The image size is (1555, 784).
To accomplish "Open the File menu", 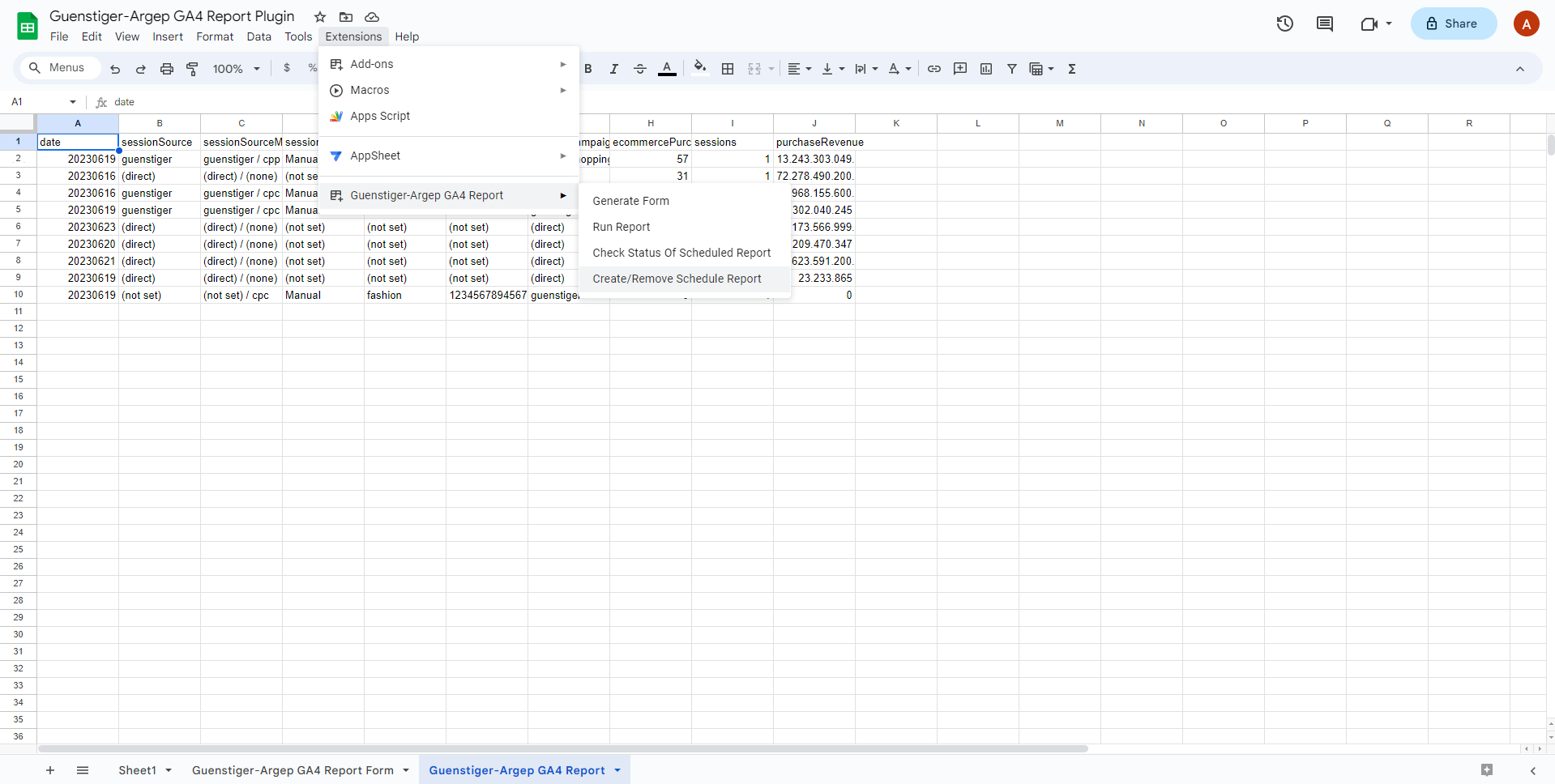I will tap(59, 36).
